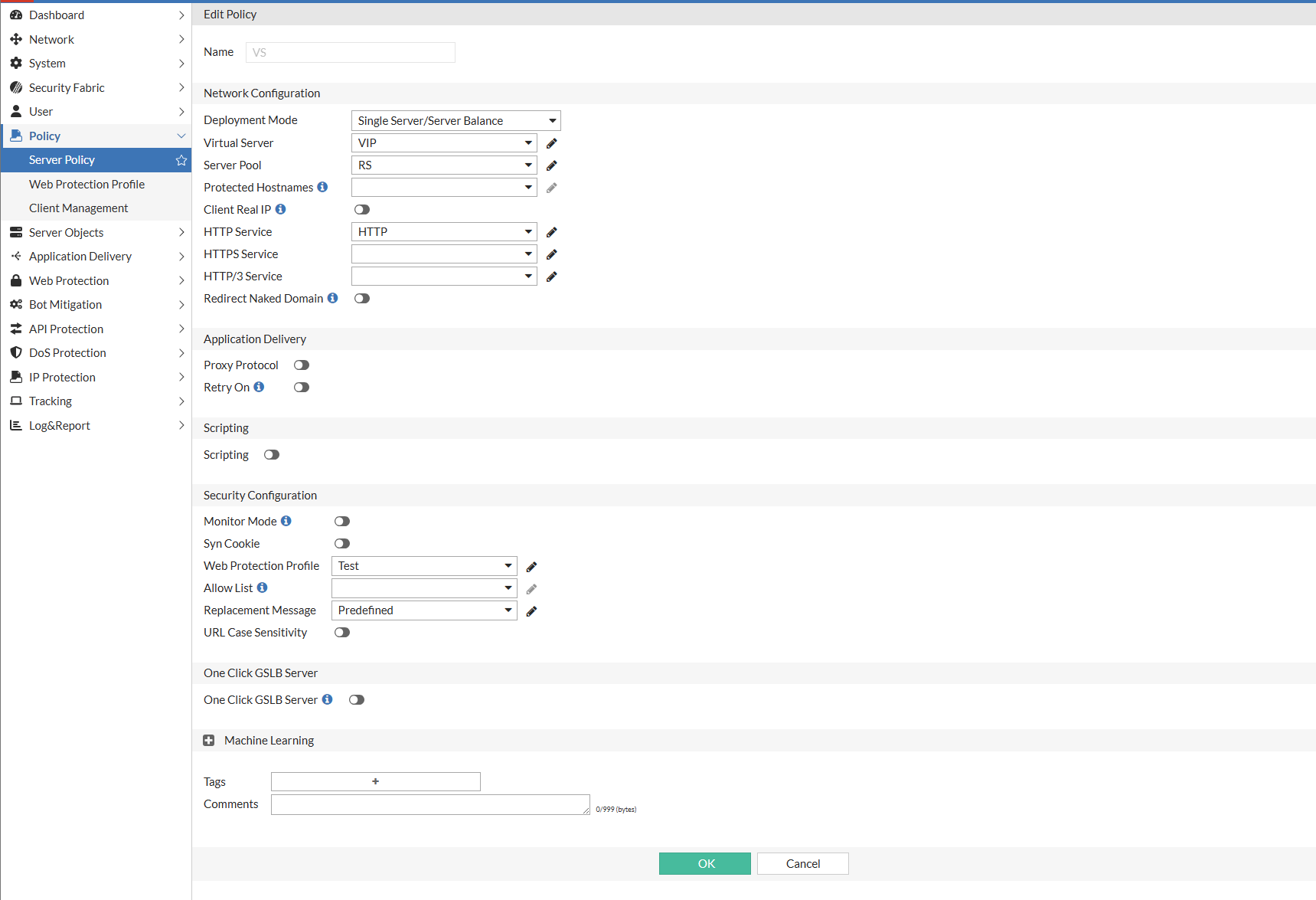Open the Web Protection Profile dropdown
This screenshot has height=900, width=1316.
click(424, 566)
